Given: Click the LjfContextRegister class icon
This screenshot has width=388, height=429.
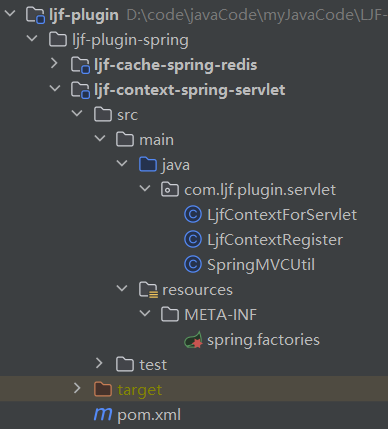Looking at the screenshot, I should (x=193, y=240).
